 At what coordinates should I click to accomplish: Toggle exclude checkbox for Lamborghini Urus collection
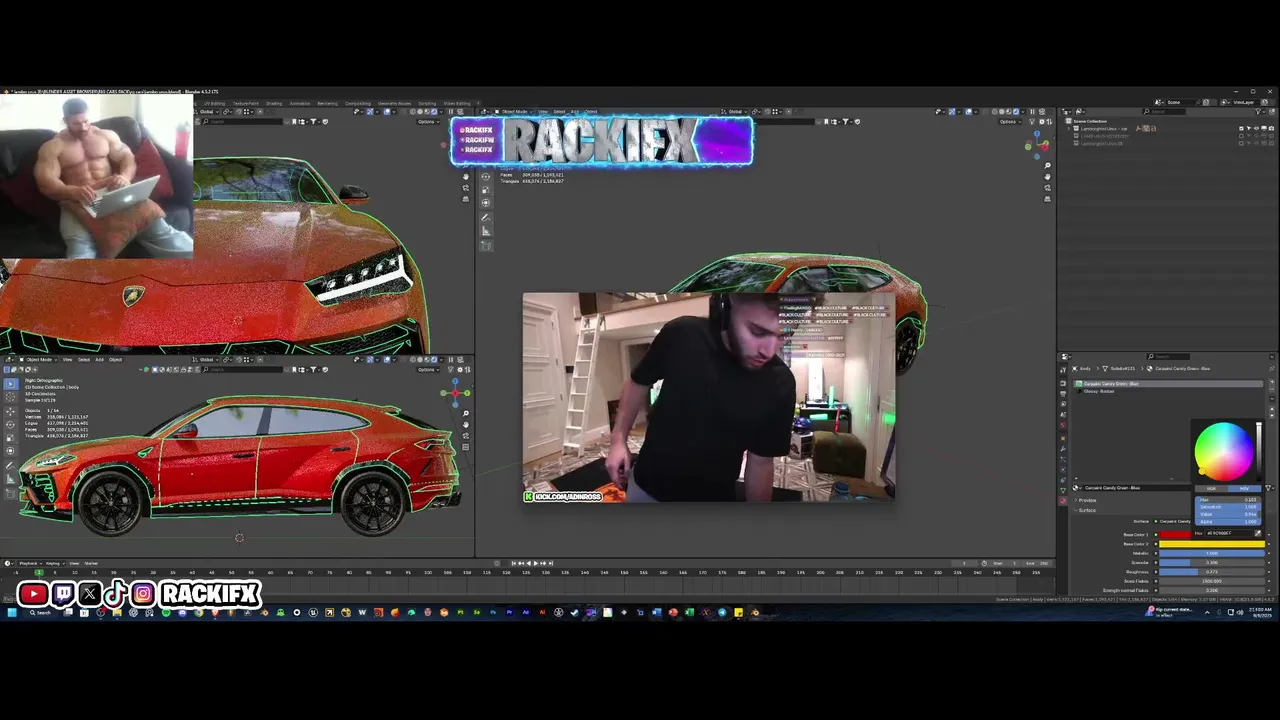click(1241, 129)
